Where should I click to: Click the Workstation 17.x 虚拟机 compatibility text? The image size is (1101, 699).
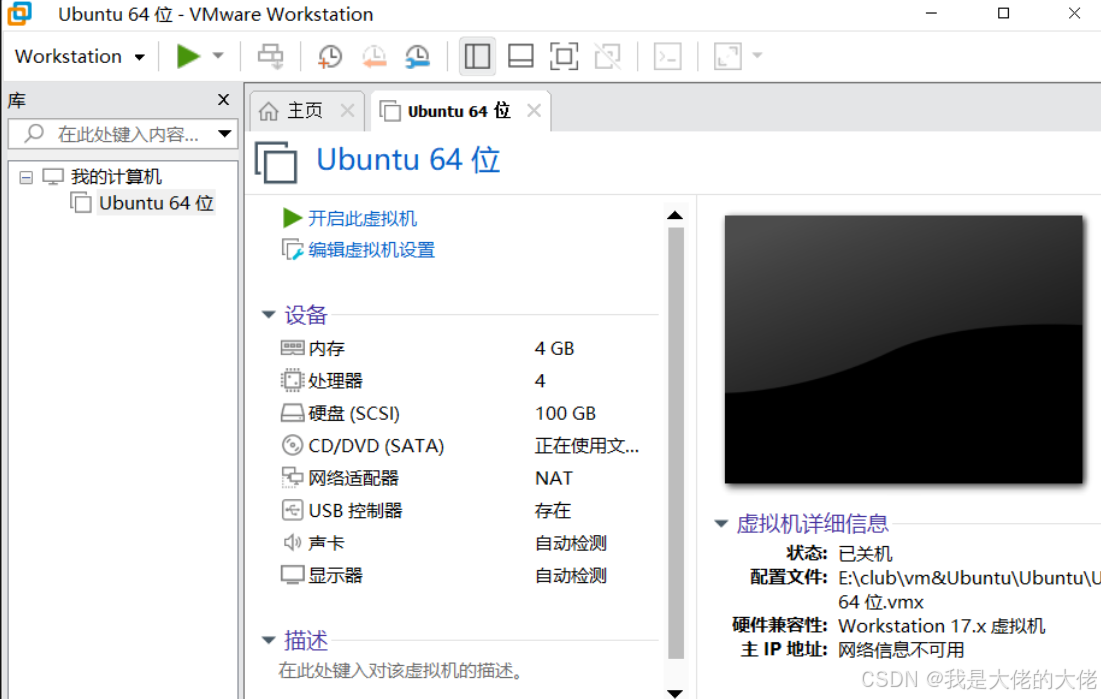942,626
